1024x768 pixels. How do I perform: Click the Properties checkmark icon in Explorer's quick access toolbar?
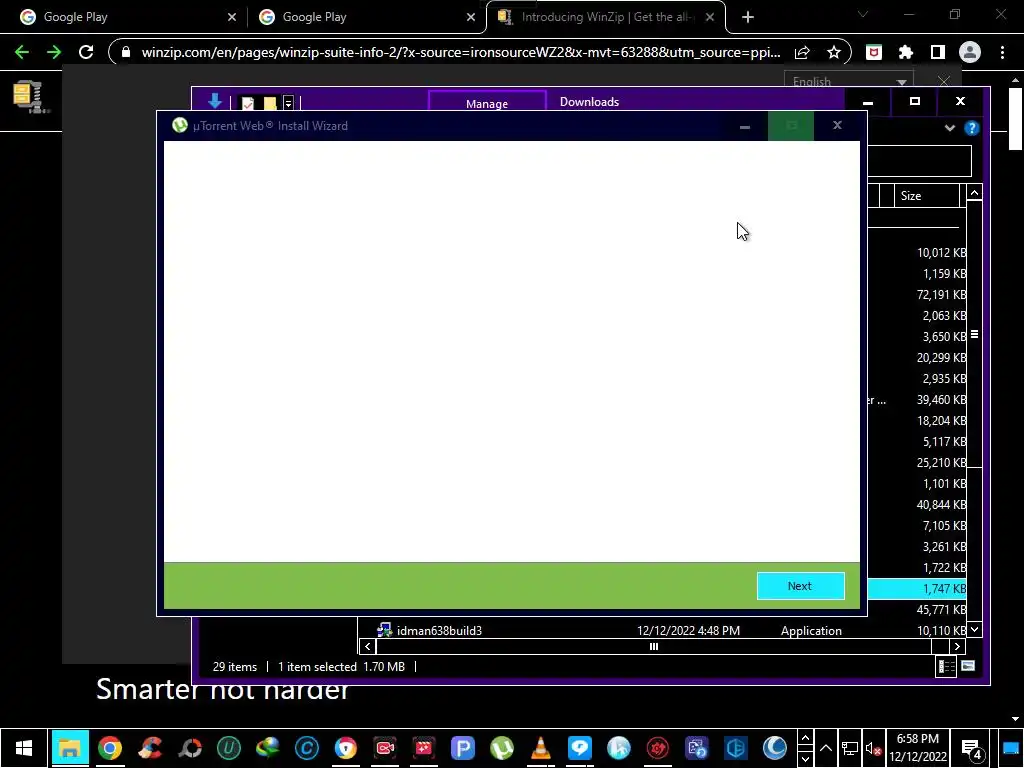248,103
